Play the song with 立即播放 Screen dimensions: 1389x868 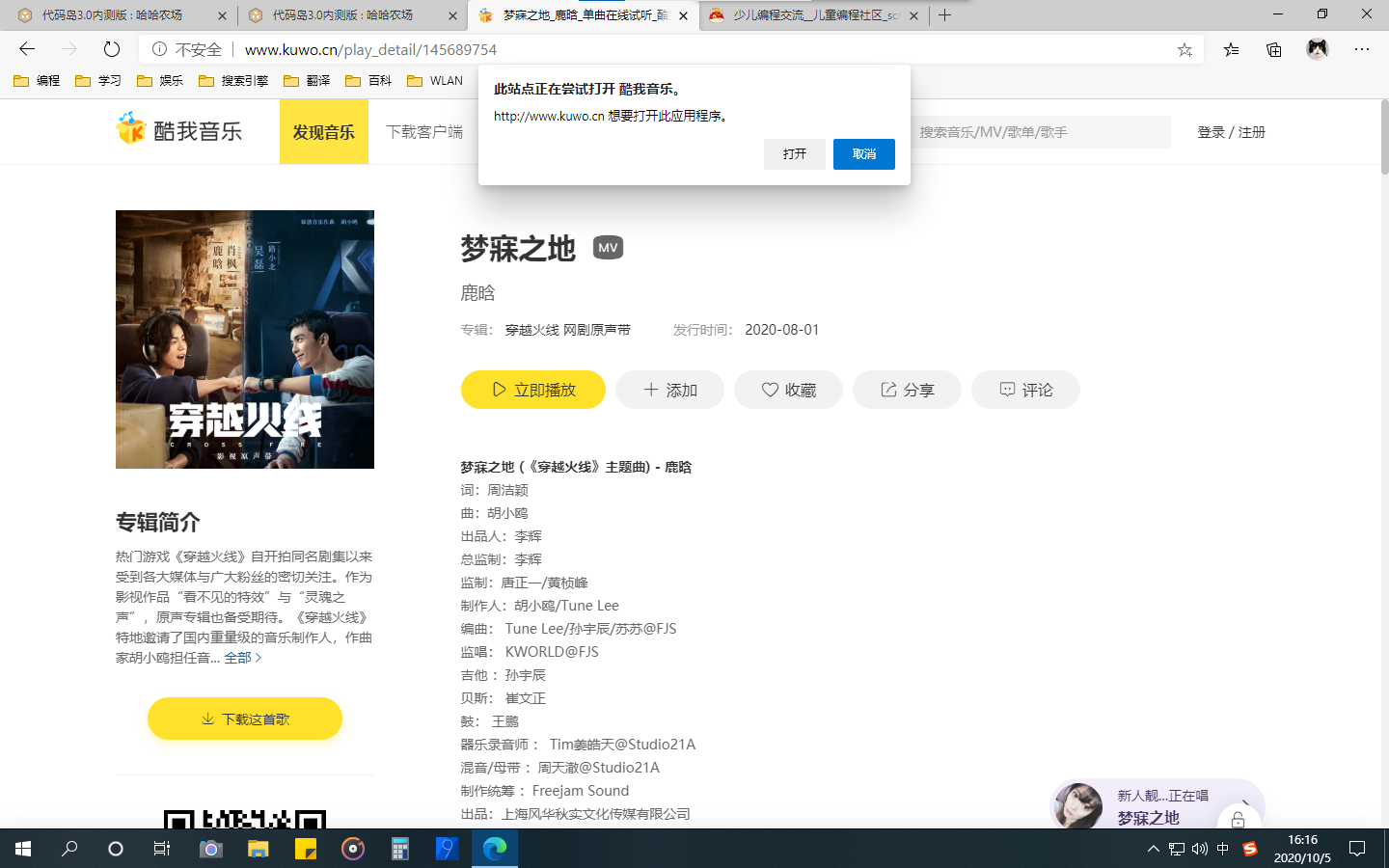[533, 390]
